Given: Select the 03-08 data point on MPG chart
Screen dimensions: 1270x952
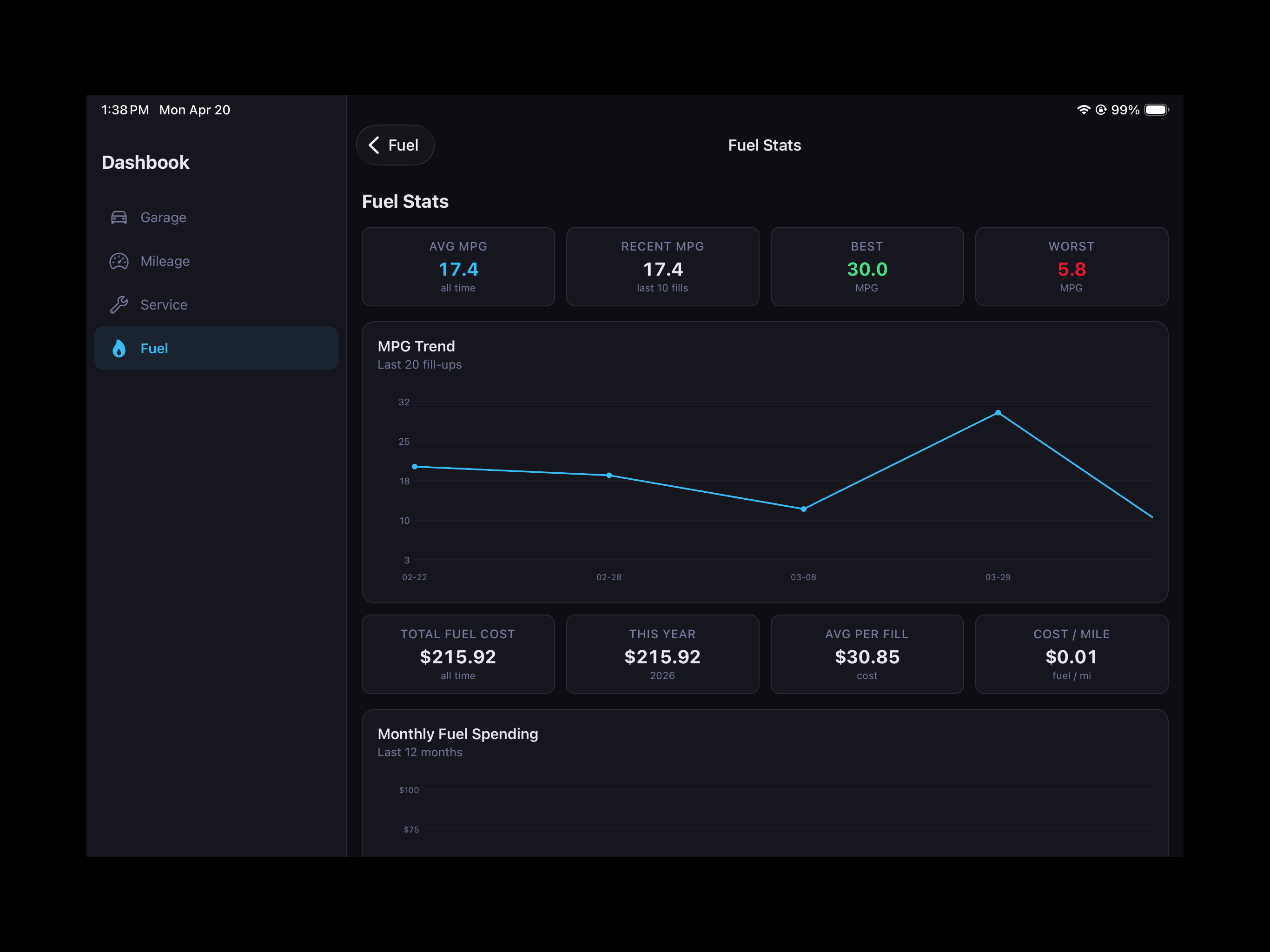Looking at the screenshot, I should coord(803,509).
